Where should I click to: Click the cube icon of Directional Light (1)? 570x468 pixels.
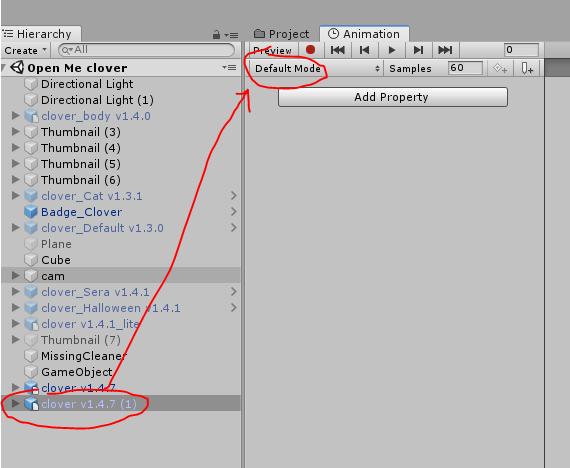(31, 100)
